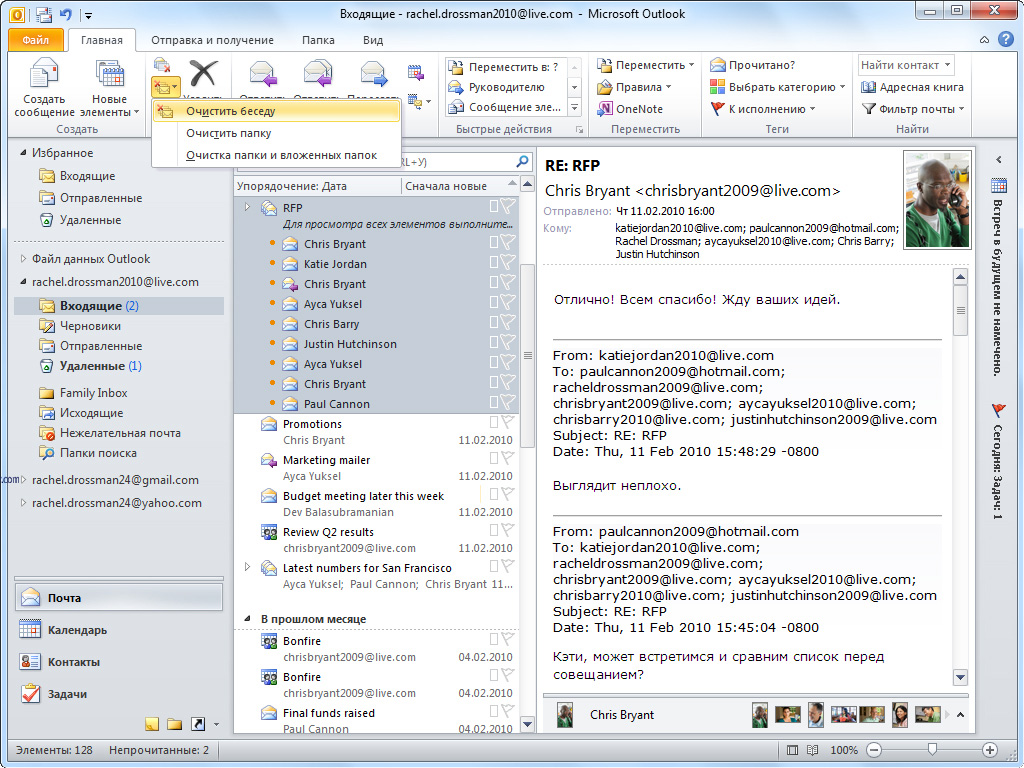Choose Очистка папки и вложенных папок
The image size is (1024, 768).
point(276,155)
